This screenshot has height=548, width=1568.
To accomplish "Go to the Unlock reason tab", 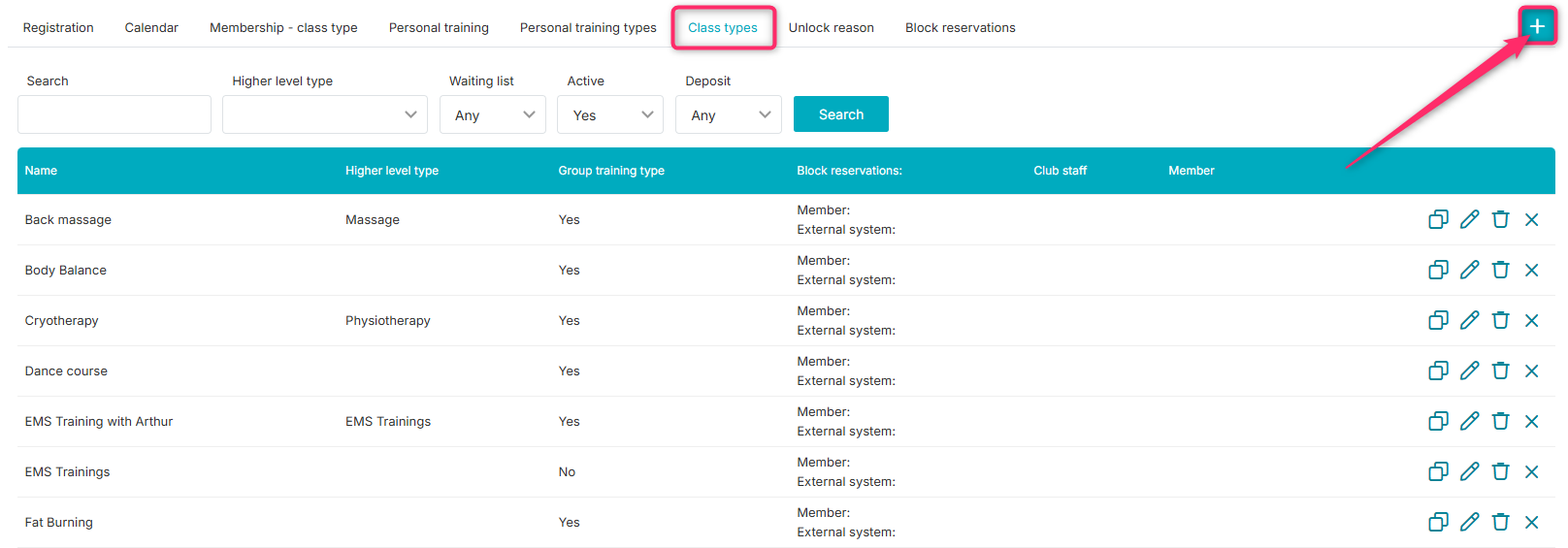I will coord(832,27).
